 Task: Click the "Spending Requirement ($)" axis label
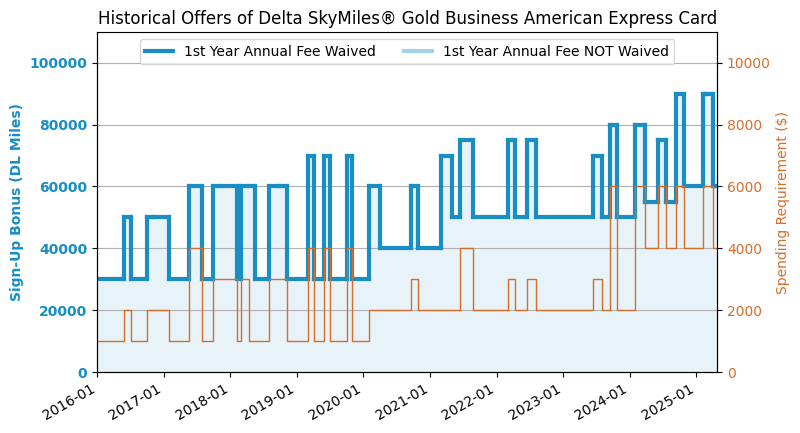pos(782,202)
